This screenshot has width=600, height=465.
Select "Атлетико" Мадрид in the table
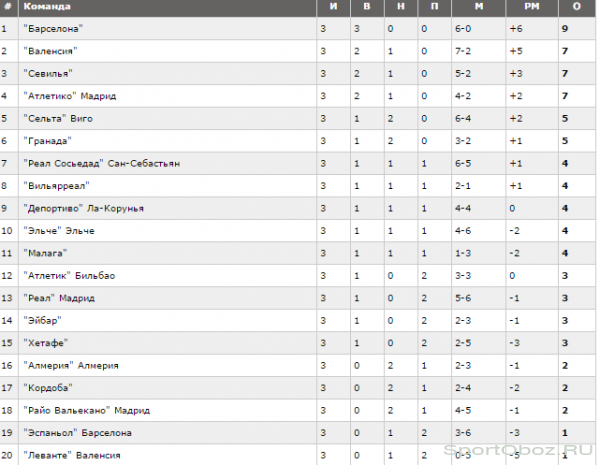coord(70,96)
